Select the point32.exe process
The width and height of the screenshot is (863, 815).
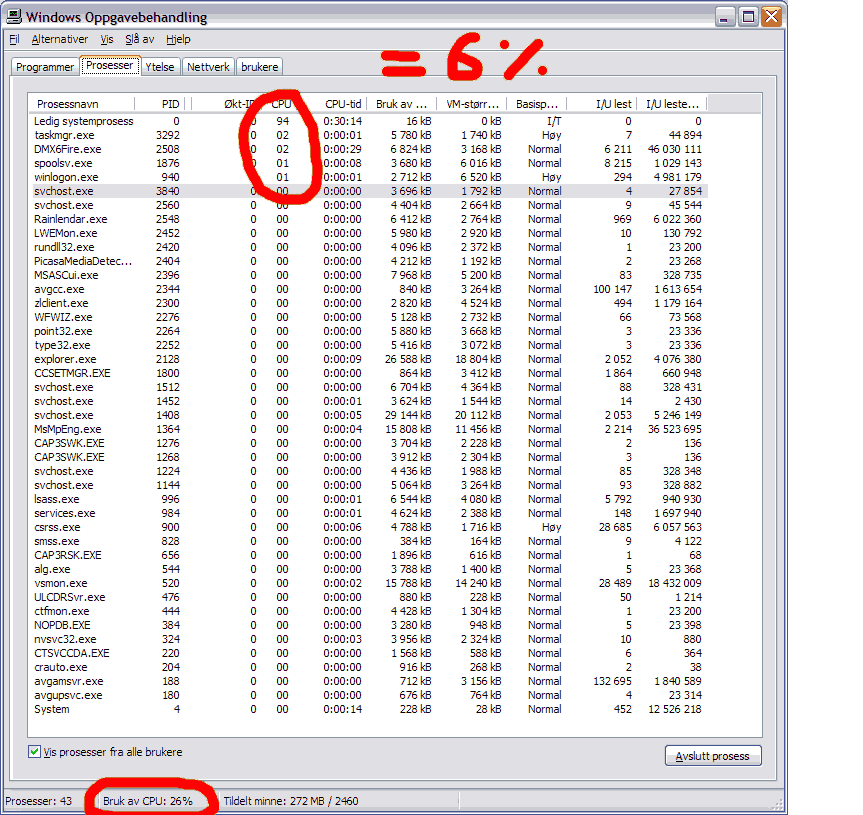point(368,331)
